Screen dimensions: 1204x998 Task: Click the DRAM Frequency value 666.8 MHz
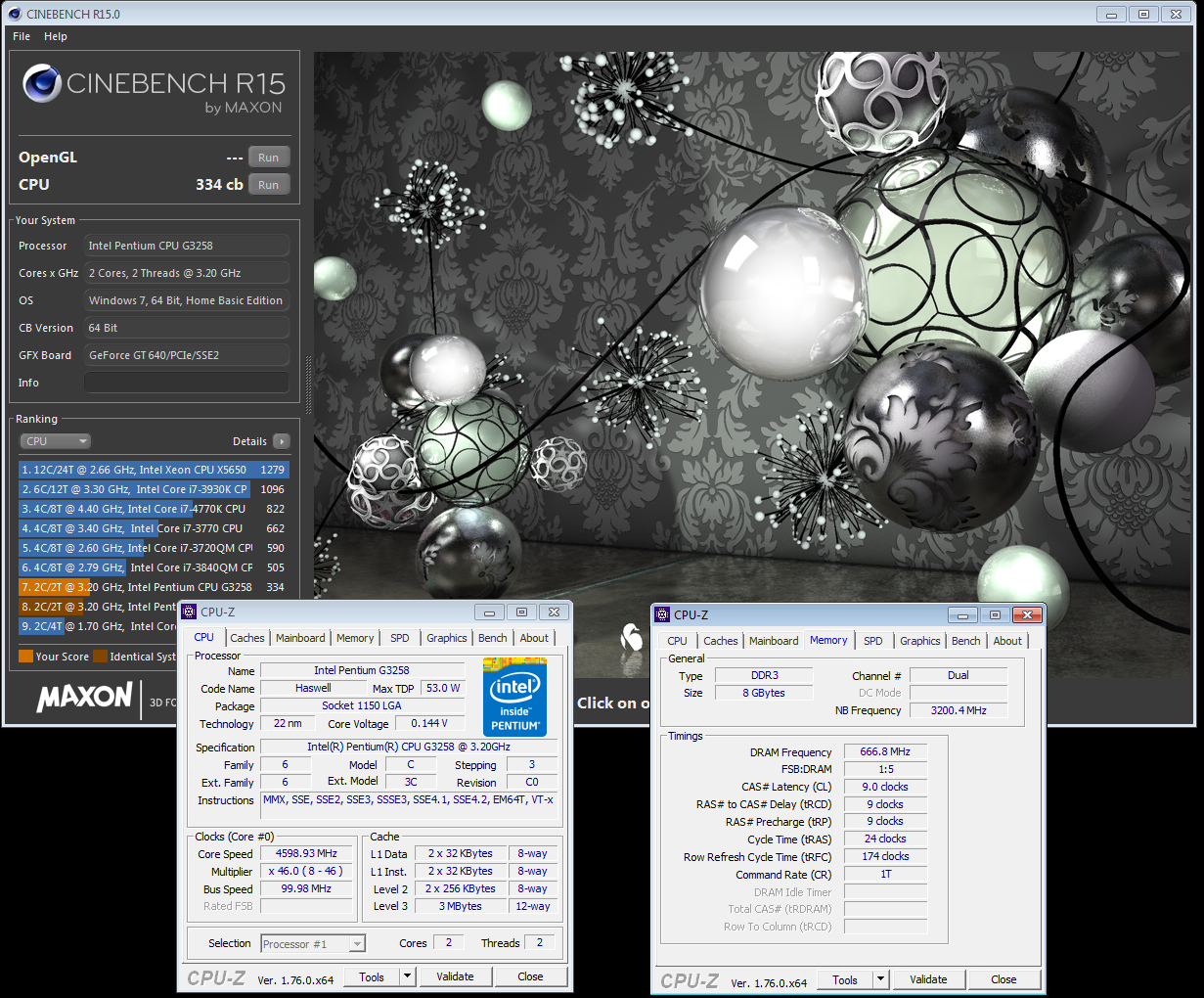[885, 751]
